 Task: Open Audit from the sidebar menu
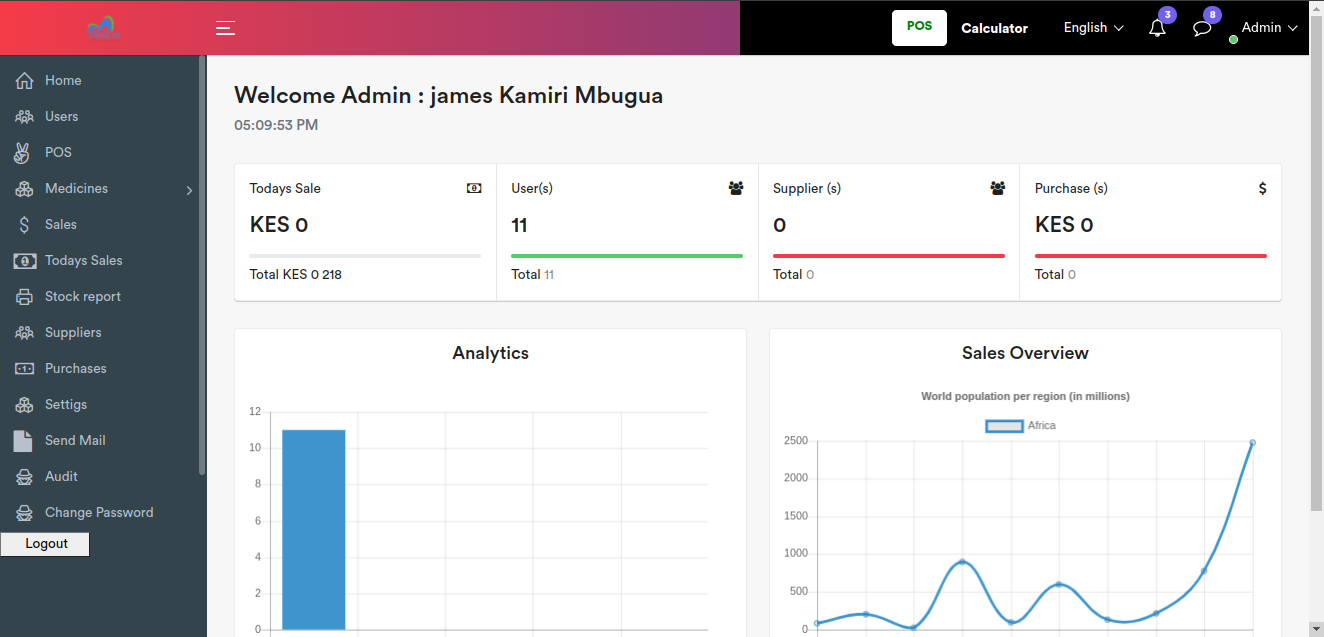[61, 477]
